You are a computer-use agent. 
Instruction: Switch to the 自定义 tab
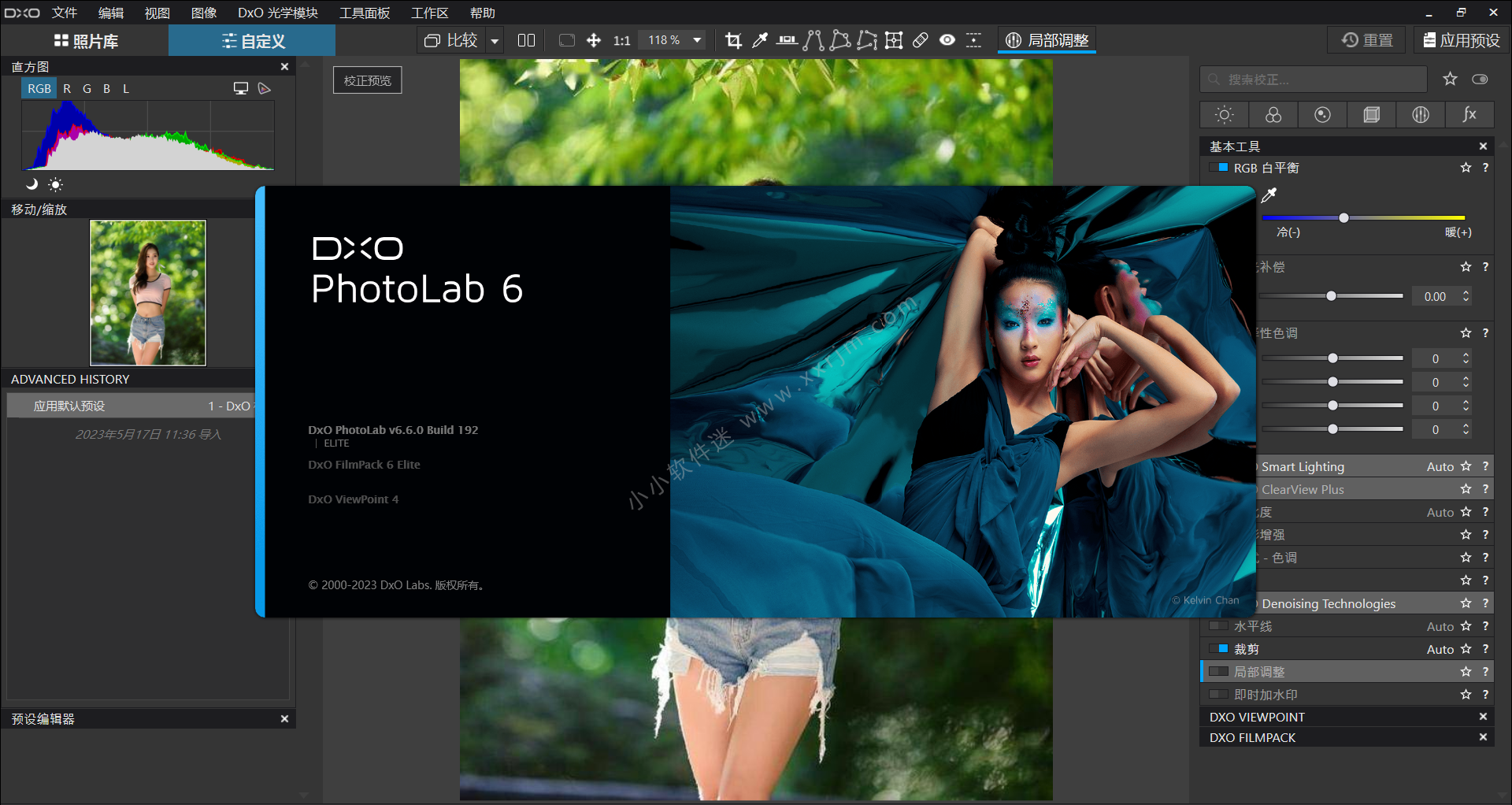tap(252, 41)
